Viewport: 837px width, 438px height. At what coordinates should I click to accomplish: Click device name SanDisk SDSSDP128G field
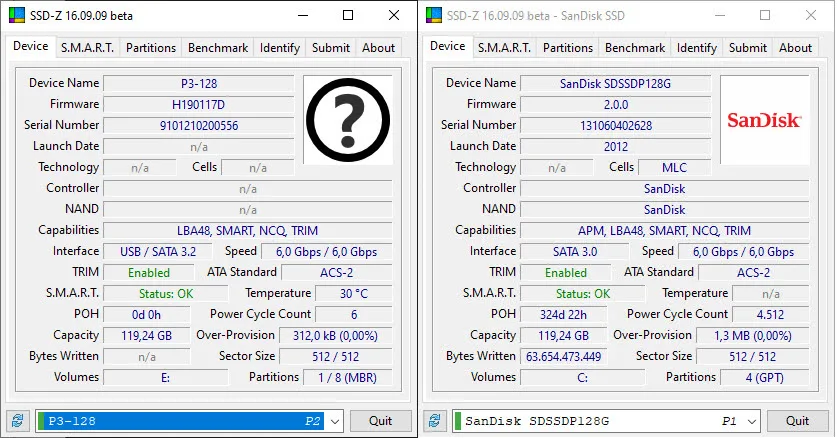[615, 83]
